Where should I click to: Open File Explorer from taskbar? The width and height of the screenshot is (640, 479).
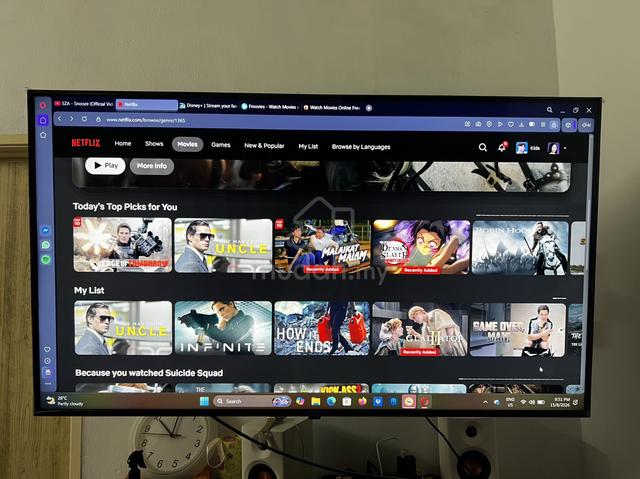point(316,401)
